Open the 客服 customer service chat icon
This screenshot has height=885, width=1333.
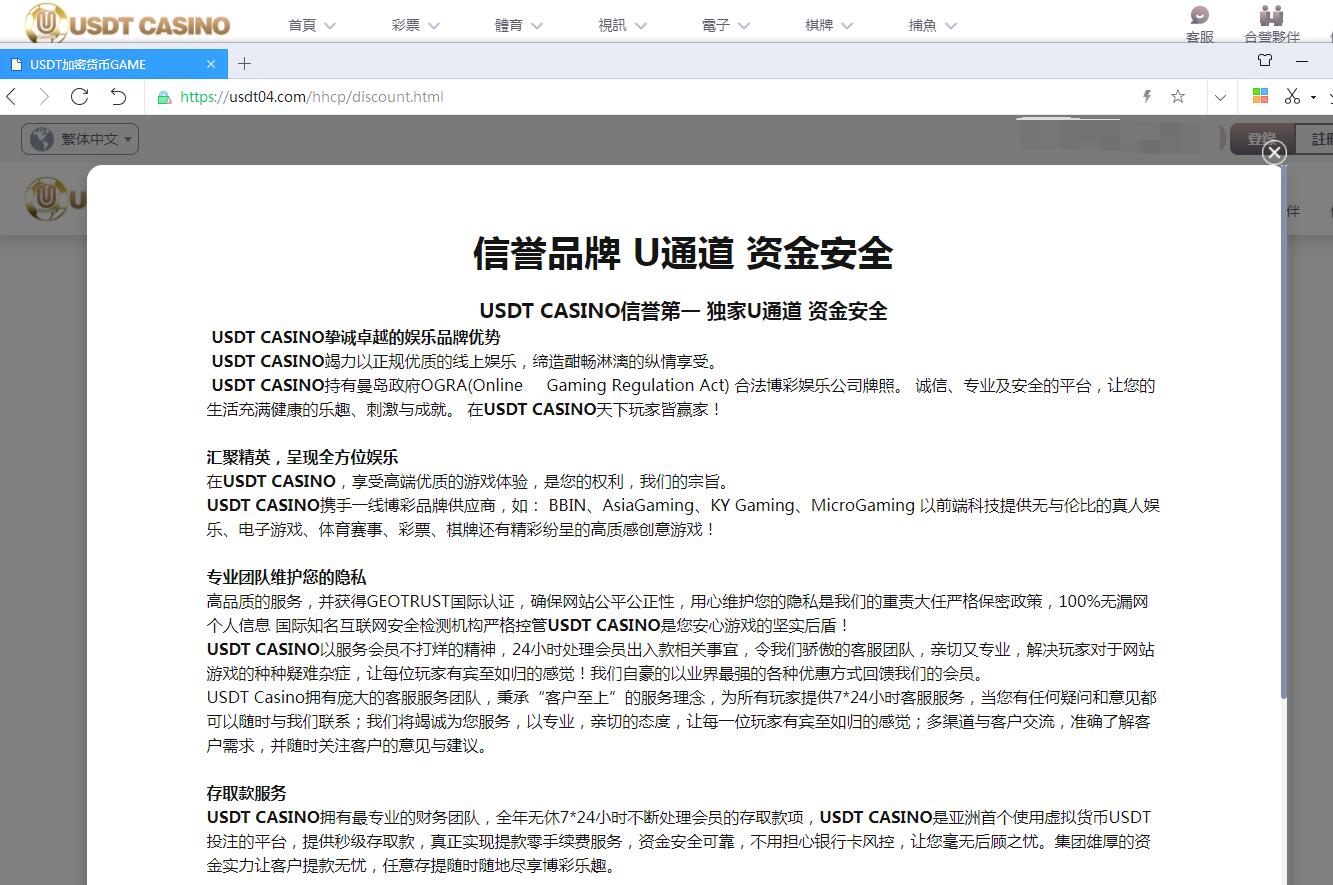click(1200, 15)
